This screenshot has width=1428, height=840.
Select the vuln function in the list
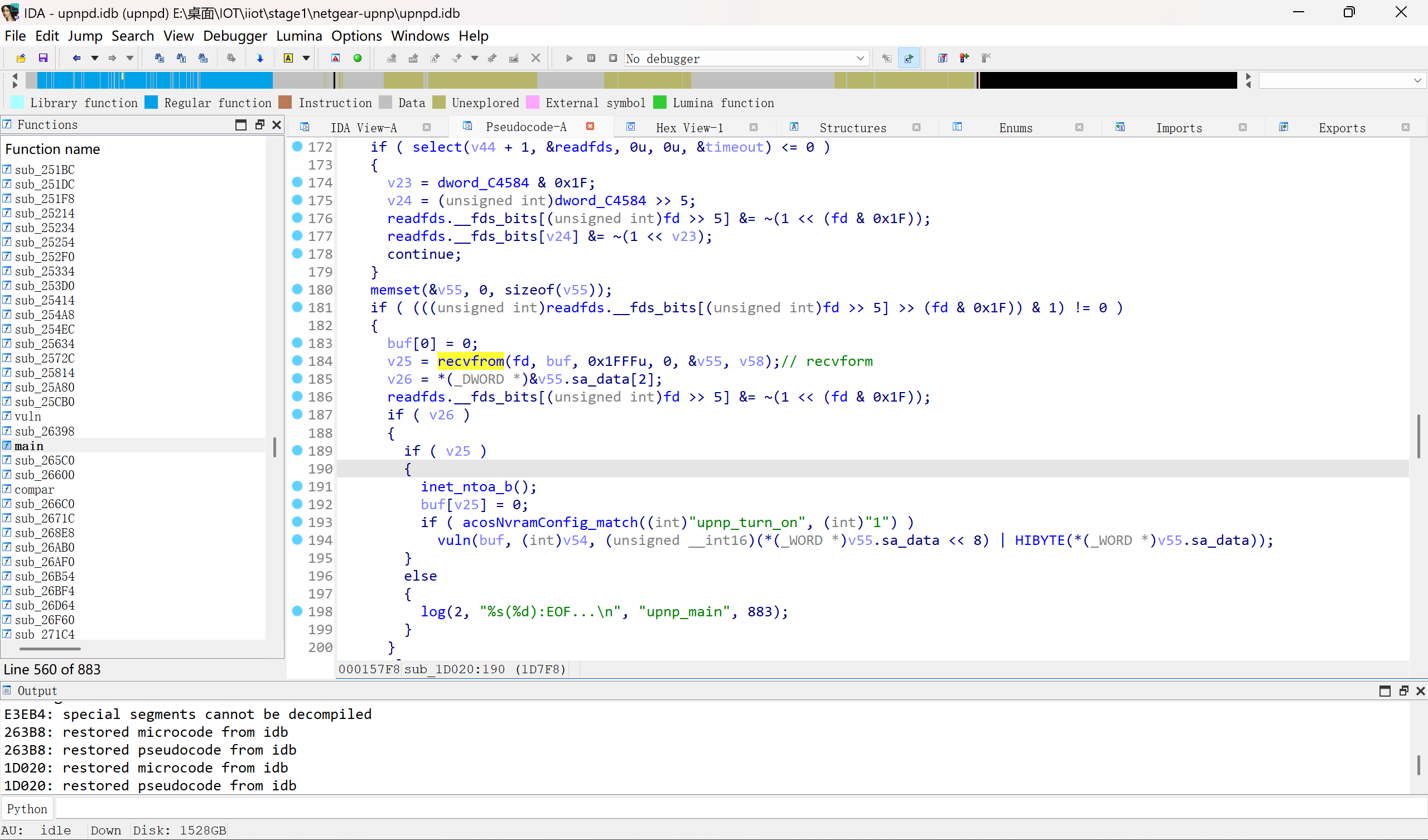(x=28, y=416)
